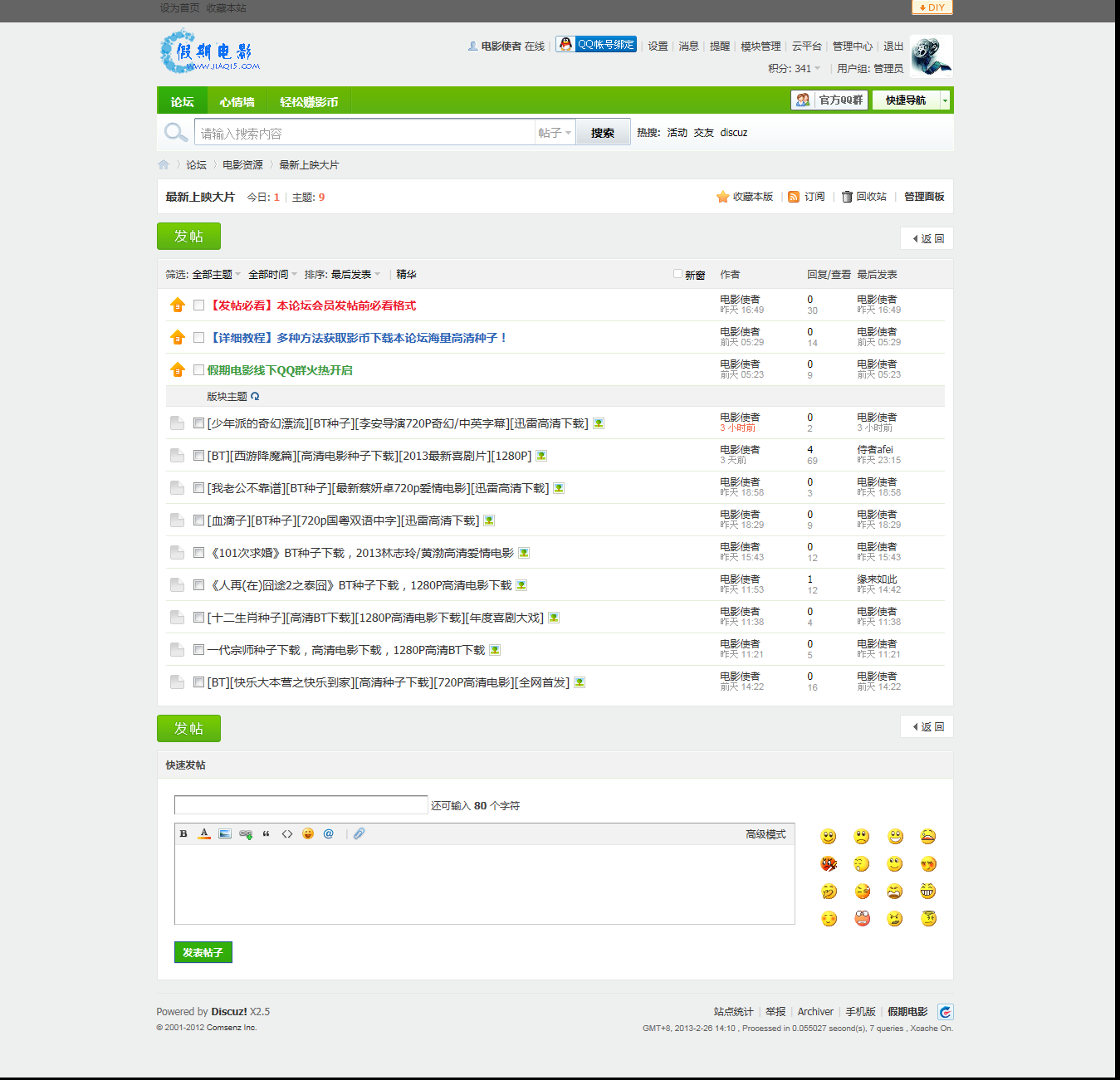The width and height of the screenshot is (1120, 1080).
Task: Open the 轻松赚影币 navigation tab
Action: tap(309, 102)
